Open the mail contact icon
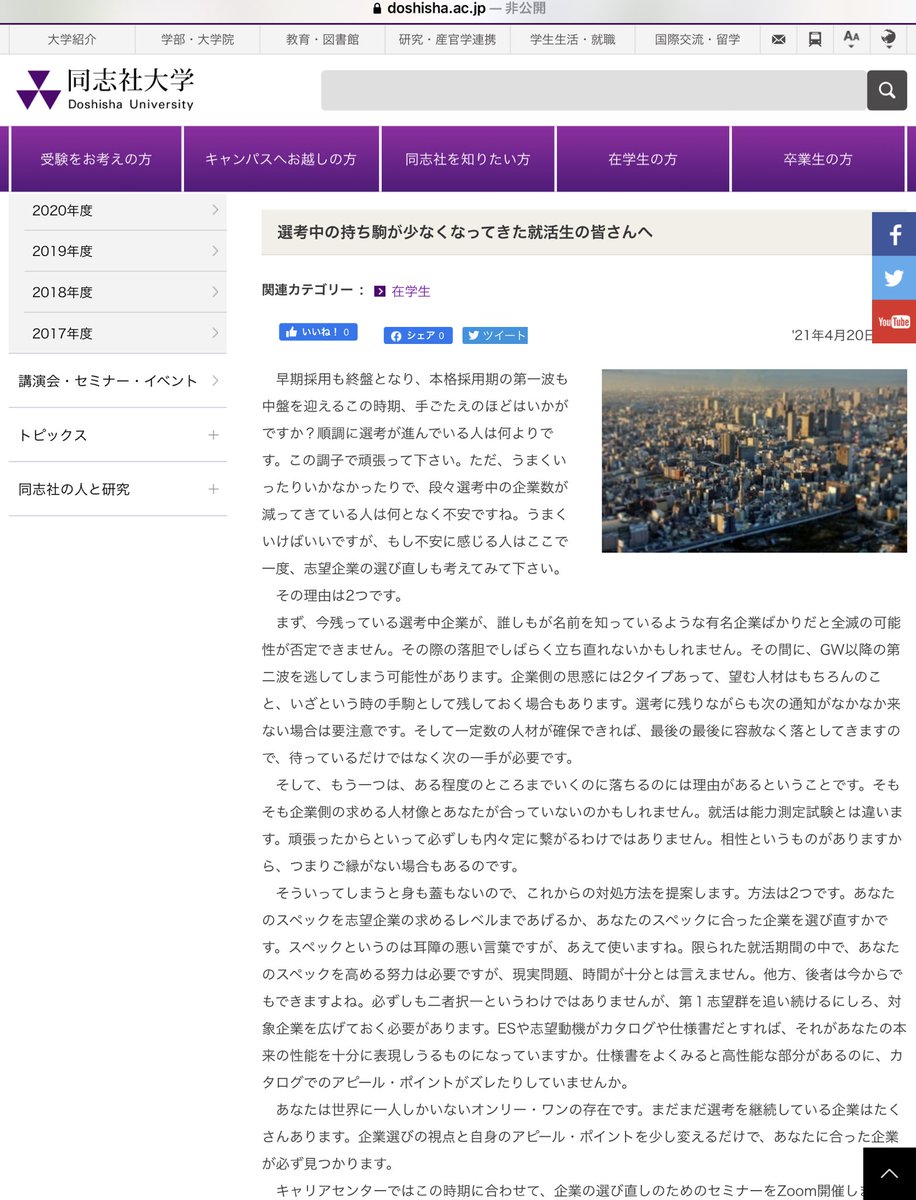916x1200 pixels. point(778,39)
